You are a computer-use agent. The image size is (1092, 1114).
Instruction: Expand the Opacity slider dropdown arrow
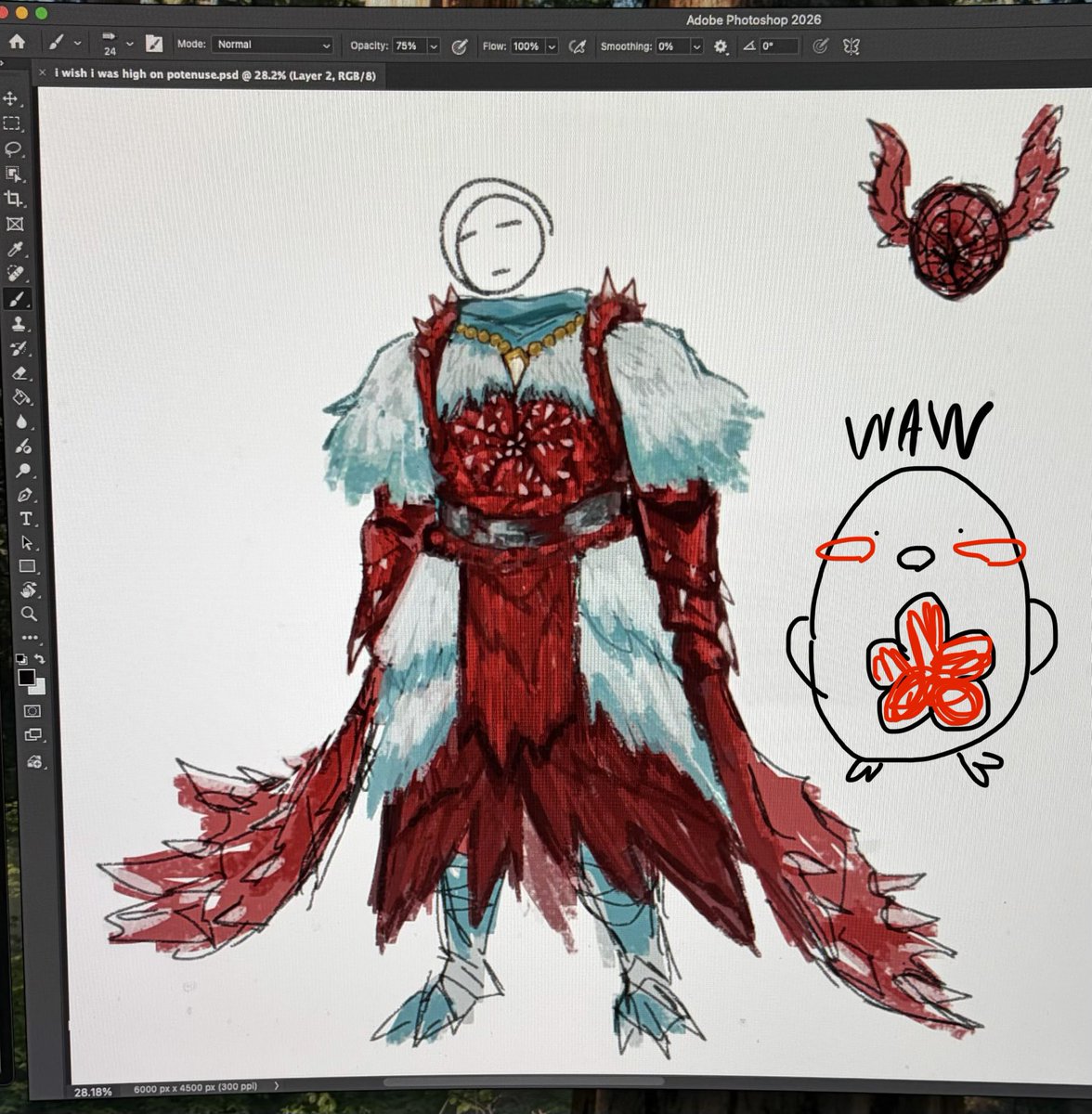pos(433,45)
